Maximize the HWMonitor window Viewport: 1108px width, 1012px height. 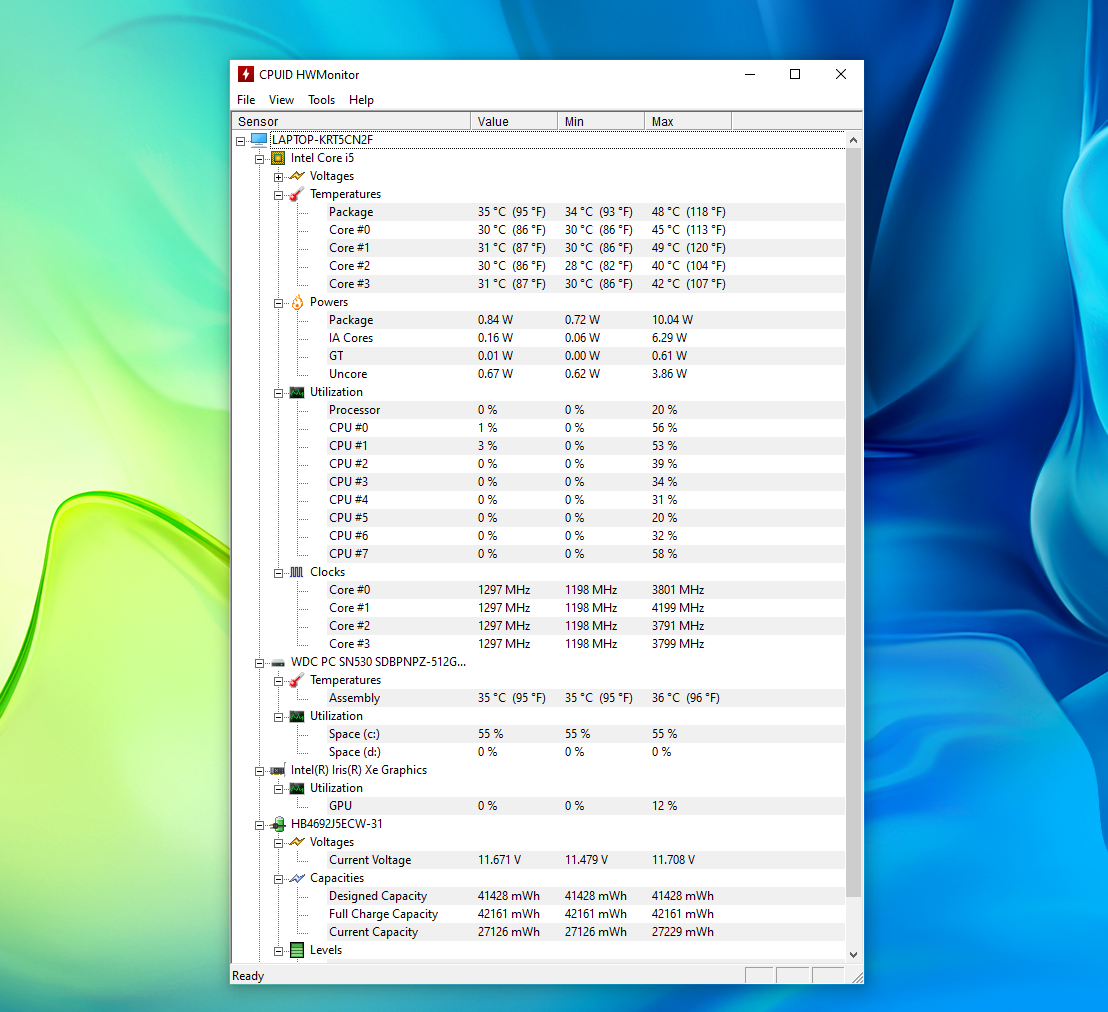(x=795, y=74)
